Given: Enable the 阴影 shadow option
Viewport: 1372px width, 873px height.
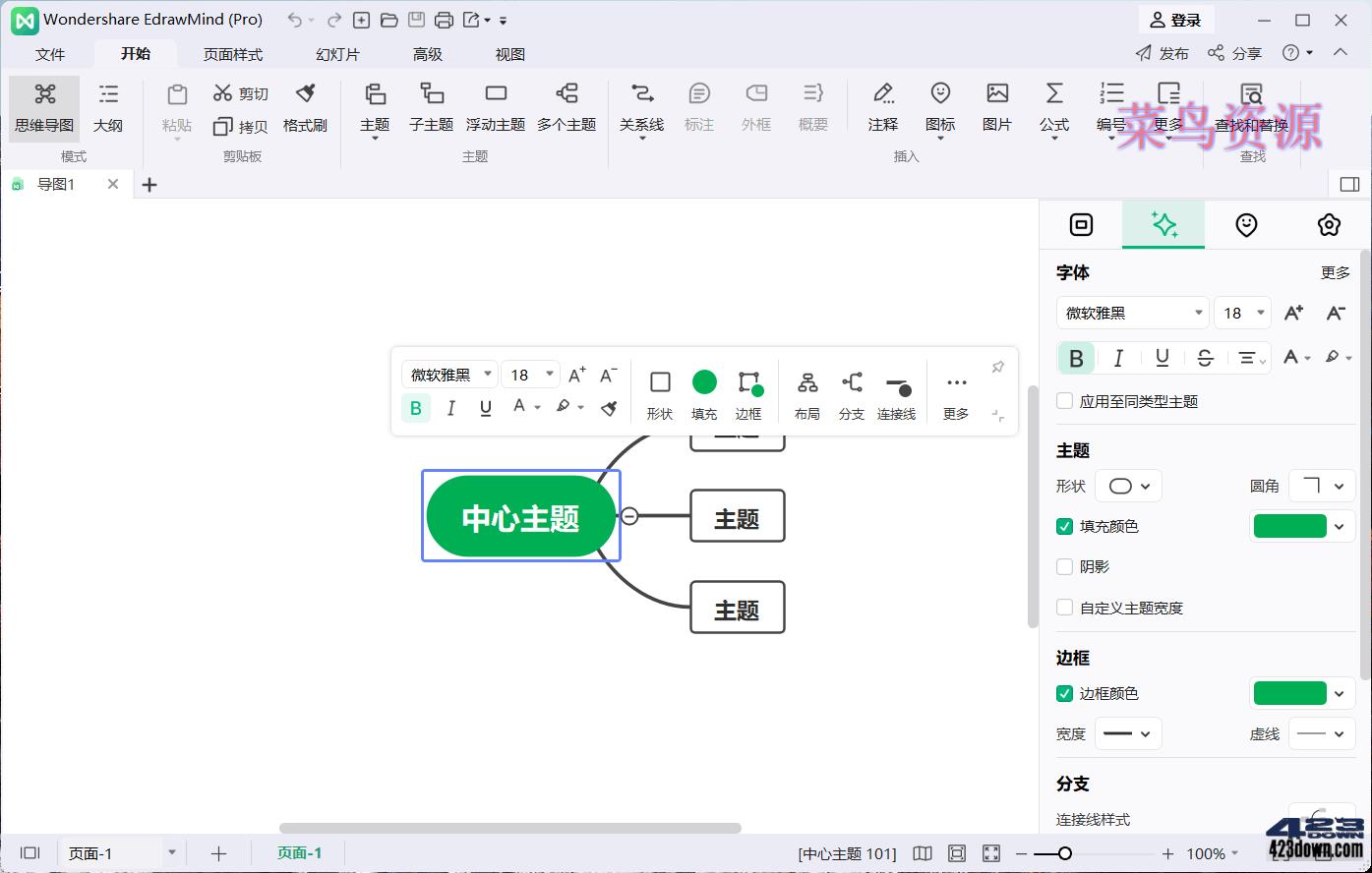Looking at the screenshot, I should click(x=1065, y=566).
